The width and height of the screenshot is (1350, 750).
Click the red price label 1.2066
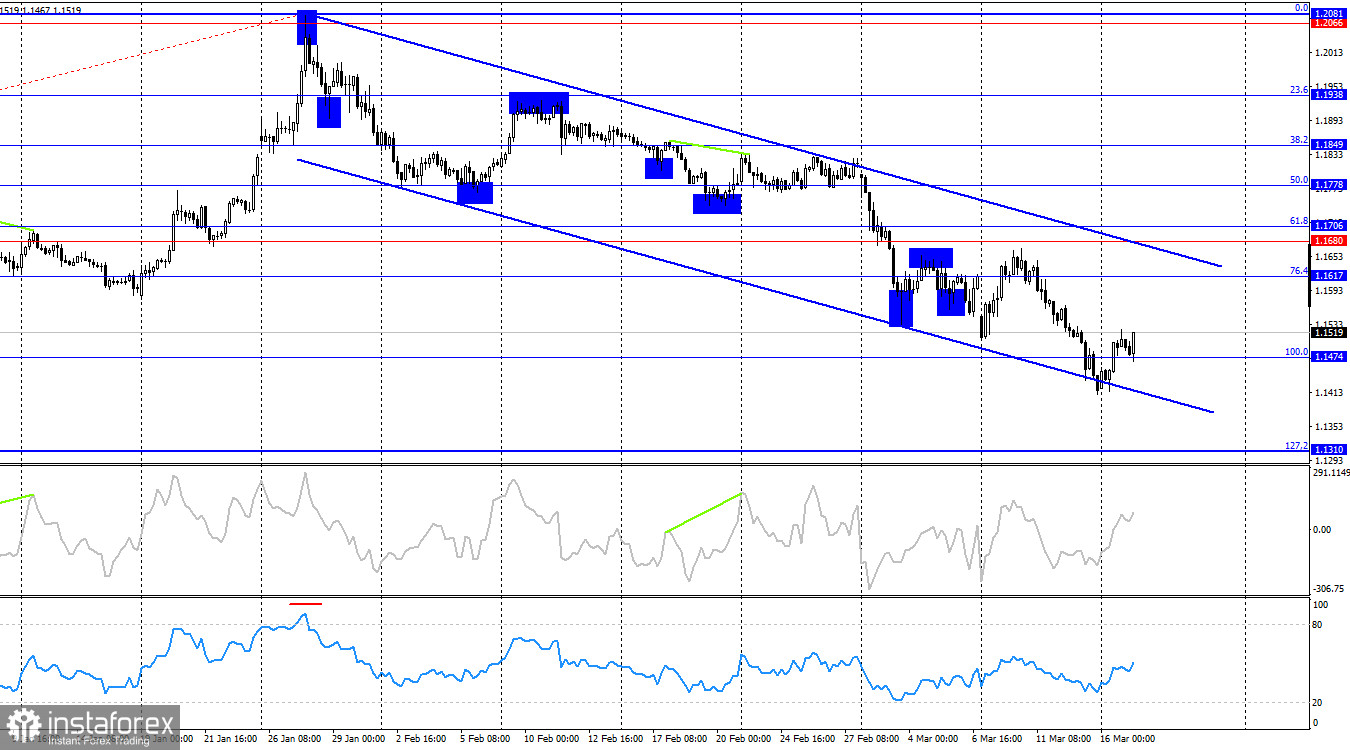(x=1328, y=22)
